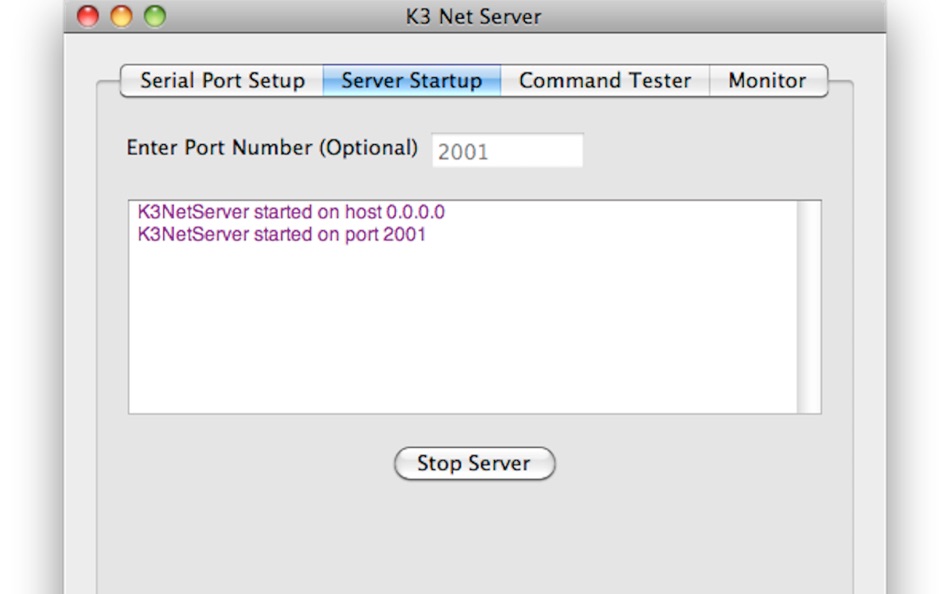Click the server log scrollbar track

(809, 307)
